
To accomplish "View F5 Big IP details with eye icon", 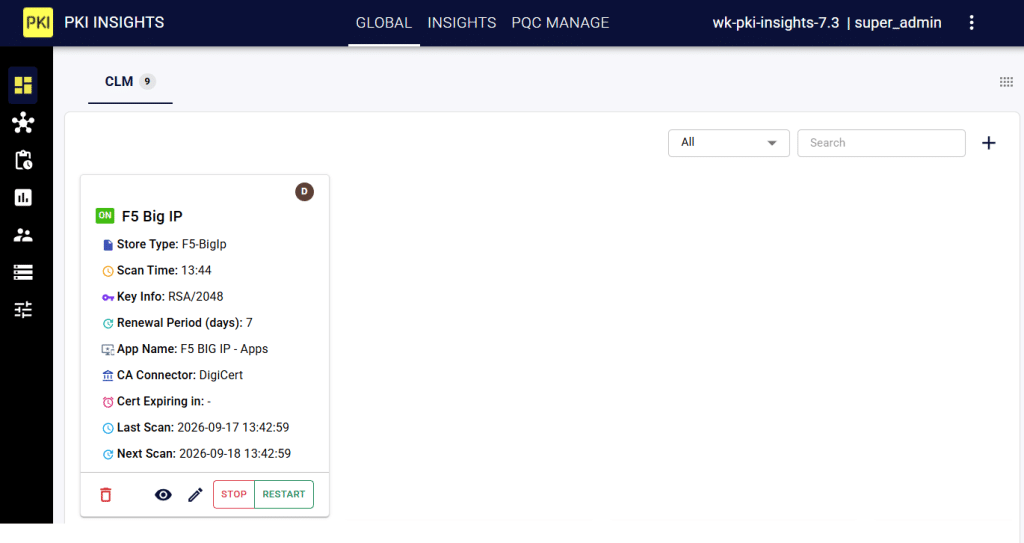I will (163, 495).
